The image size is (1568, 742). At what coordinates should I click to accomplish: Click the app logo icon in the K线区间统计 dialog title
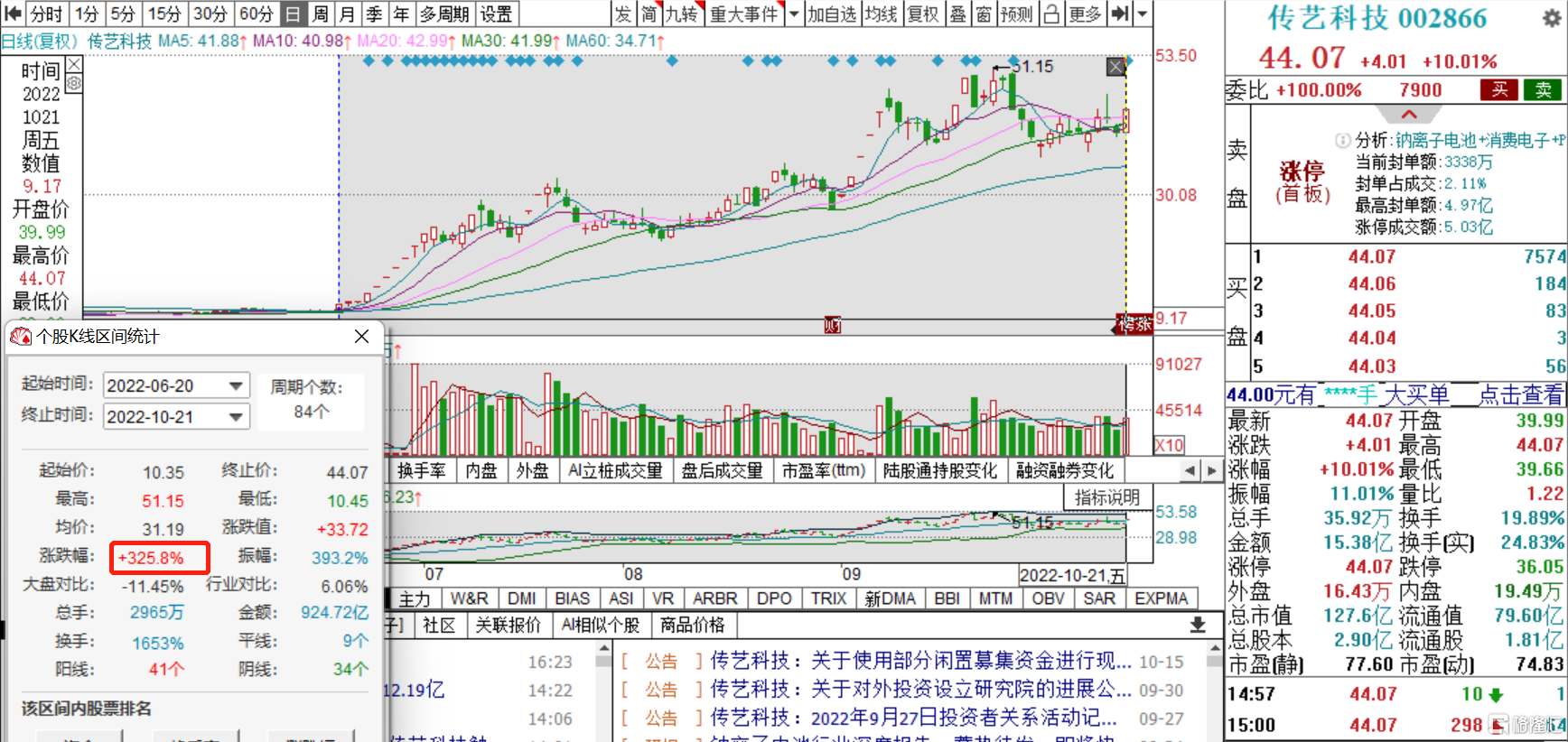pos(21,336)
